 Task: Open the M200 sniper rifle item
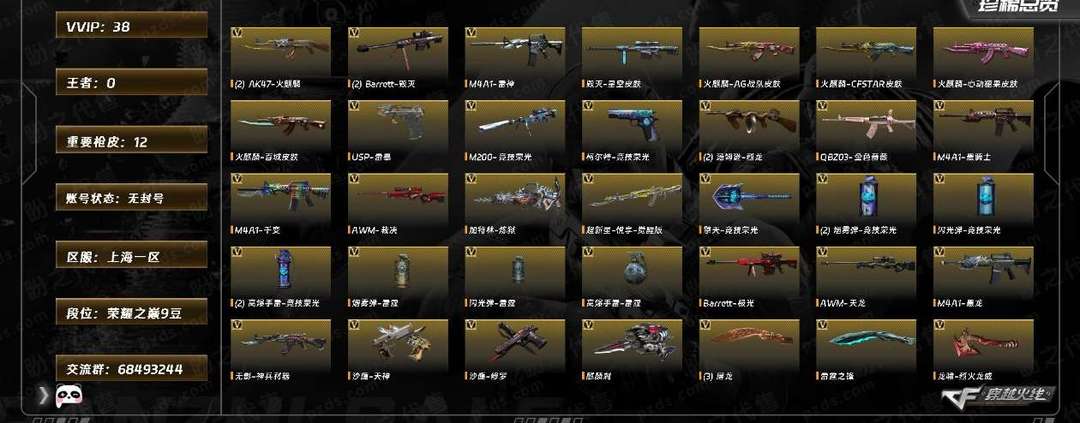[x=515, y=125]
